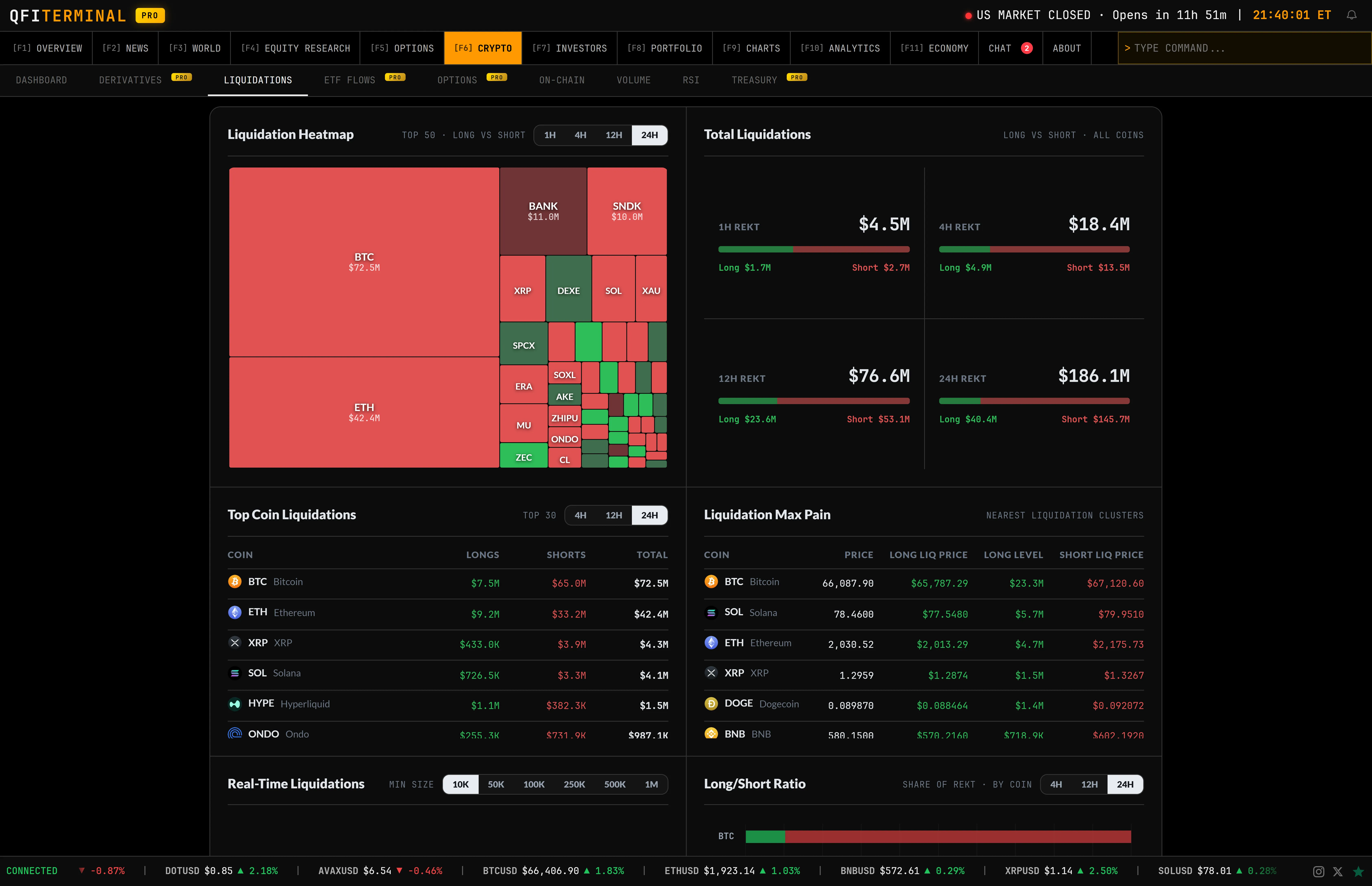Click the Bitcoin icon in Top Coin Liquidations
This screenshot has height=886, width=1372.
coord(235,582)
